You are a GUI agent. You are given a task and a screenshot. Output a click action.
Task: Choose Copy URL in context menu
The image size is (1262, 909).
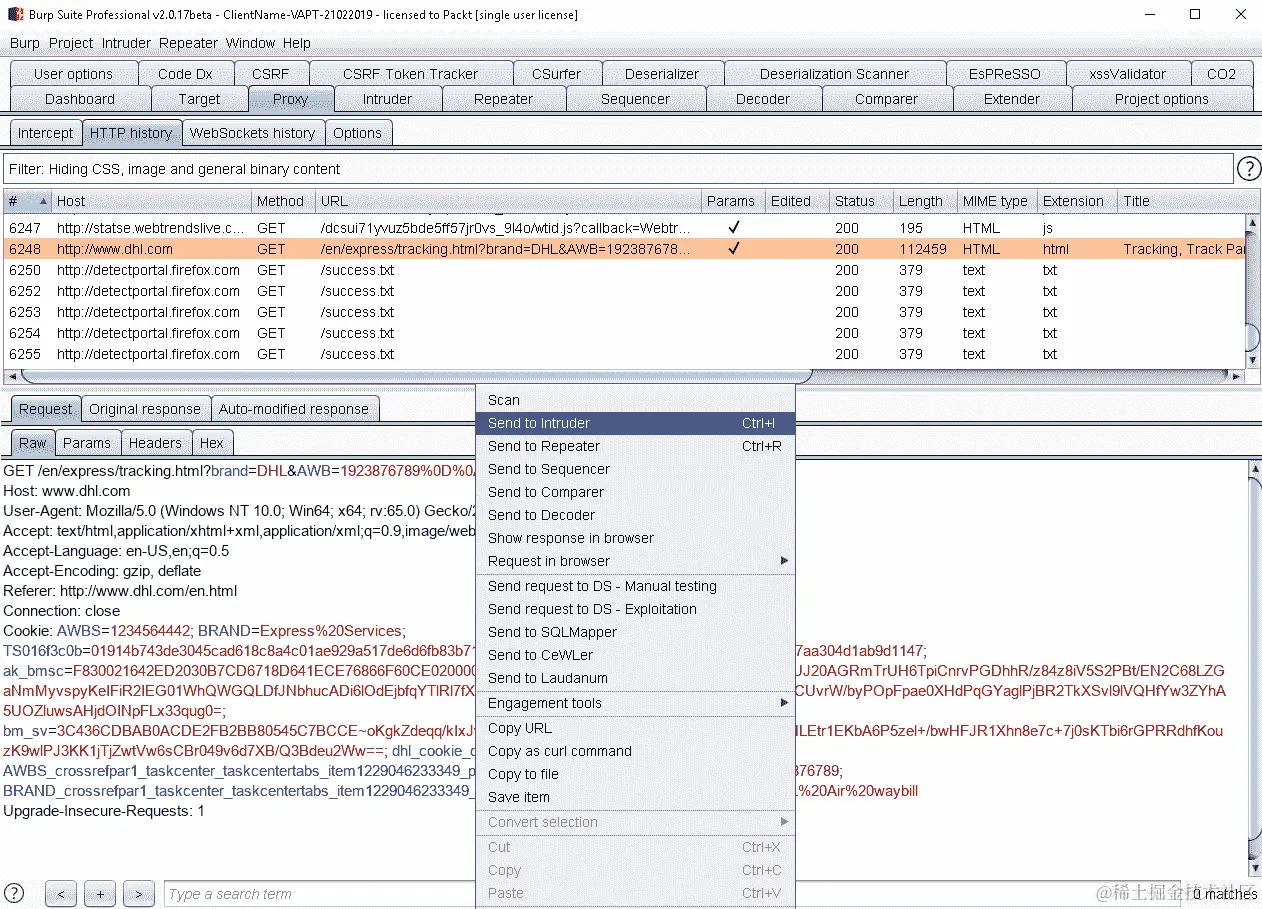(635, 728)
